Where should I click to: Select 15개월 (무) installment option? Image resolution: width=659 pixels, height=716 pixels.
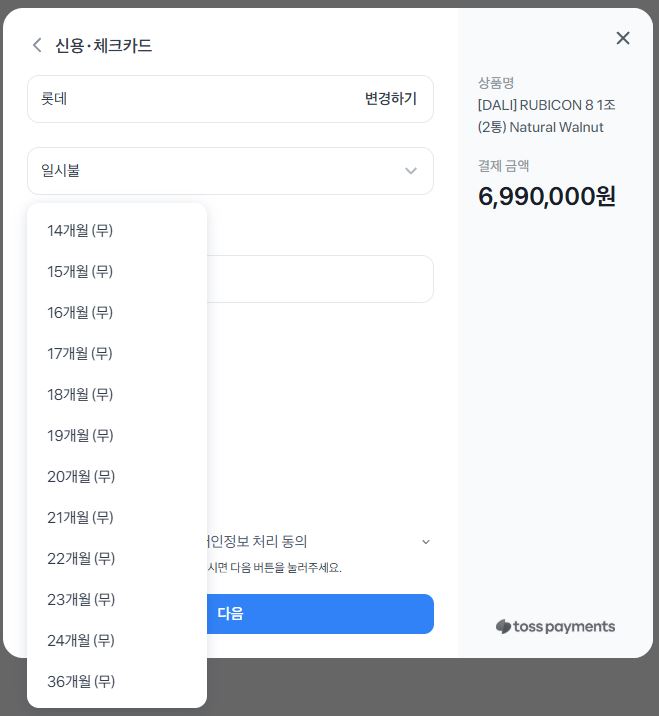(81, 272)
